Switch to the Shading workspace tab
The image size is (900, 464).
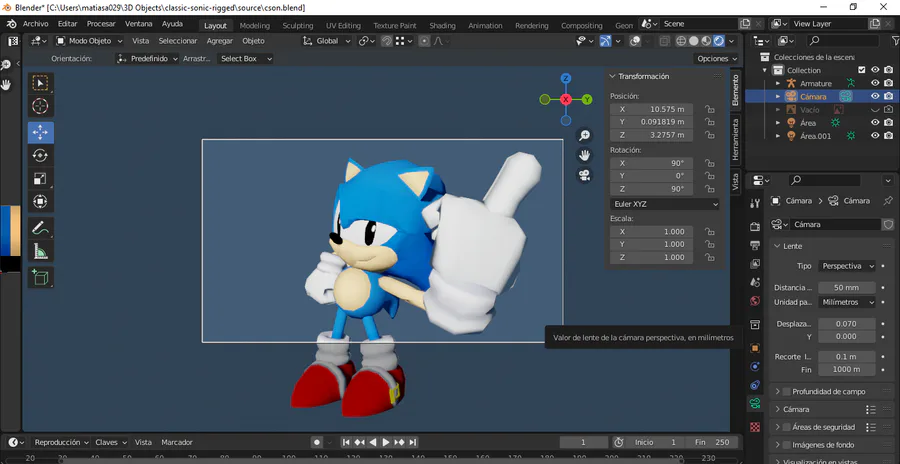click(x=443, y=26)
